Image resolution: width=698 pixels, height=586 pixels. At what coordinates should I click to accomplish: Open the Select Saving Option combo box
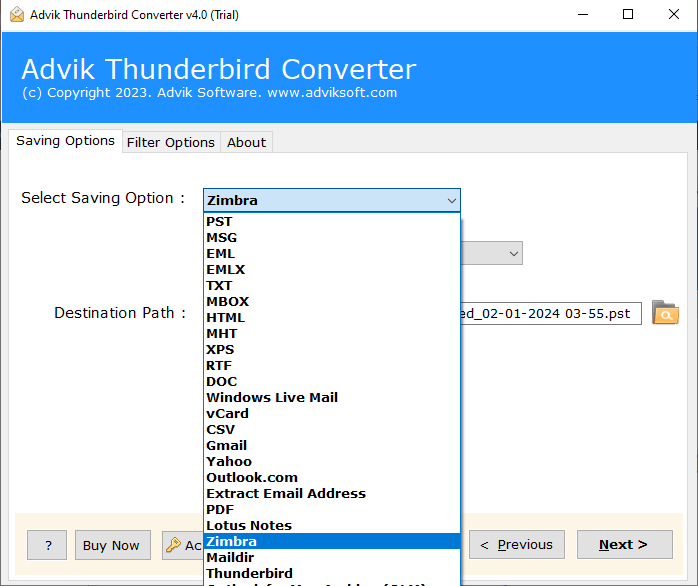(332, 200)
